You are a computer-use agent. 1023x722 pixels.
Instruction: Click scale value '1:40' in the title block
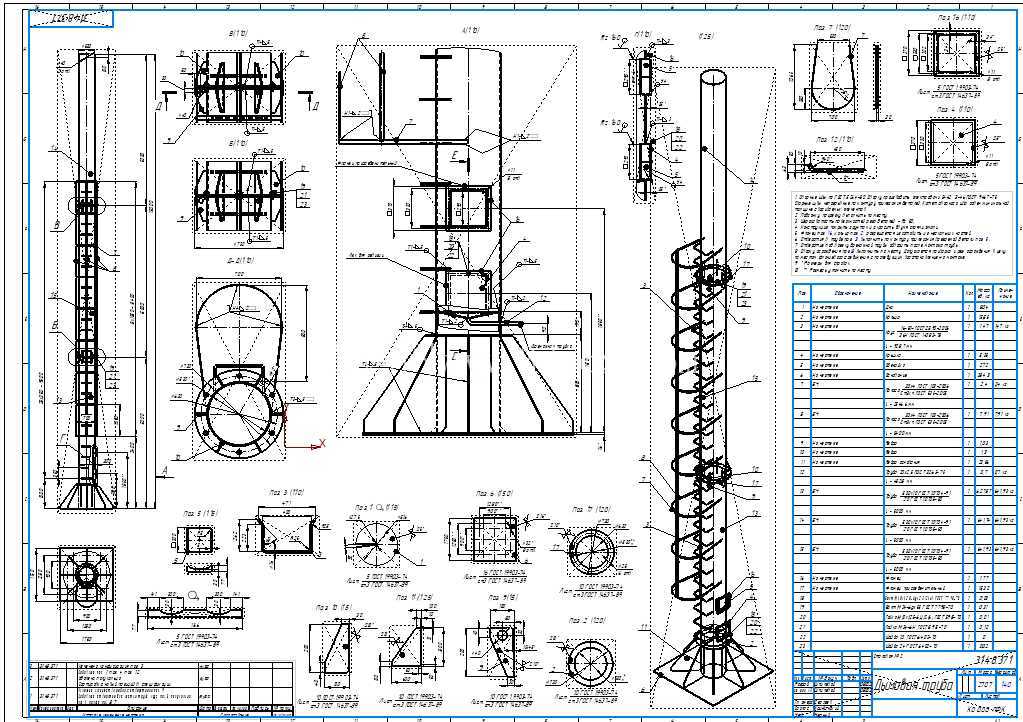coord(1005,685)
